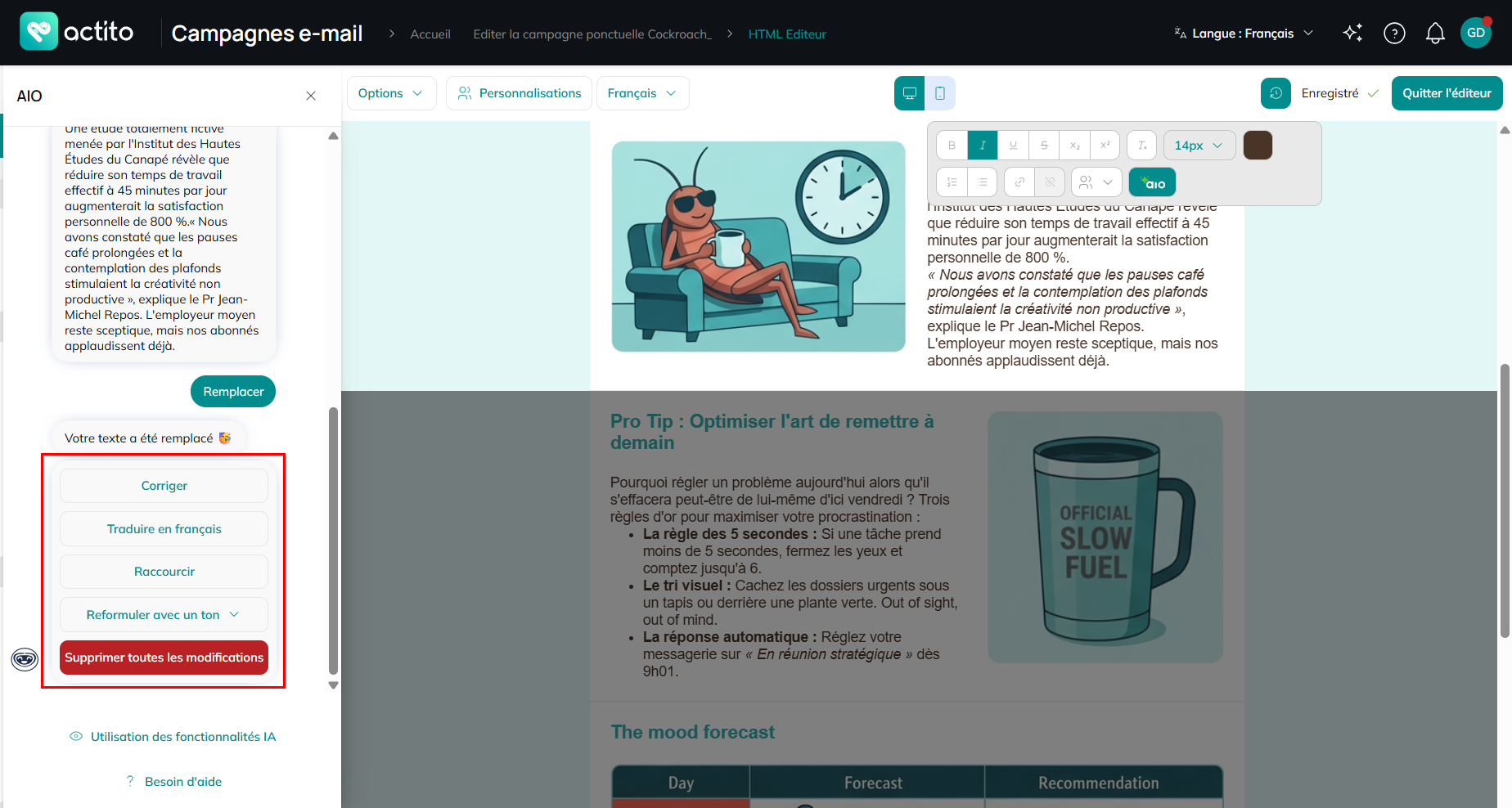The image size is (1512, 808).
Task: Change interface language via Langue selector
Action: pyautogui.click(x=1244, y=34)
